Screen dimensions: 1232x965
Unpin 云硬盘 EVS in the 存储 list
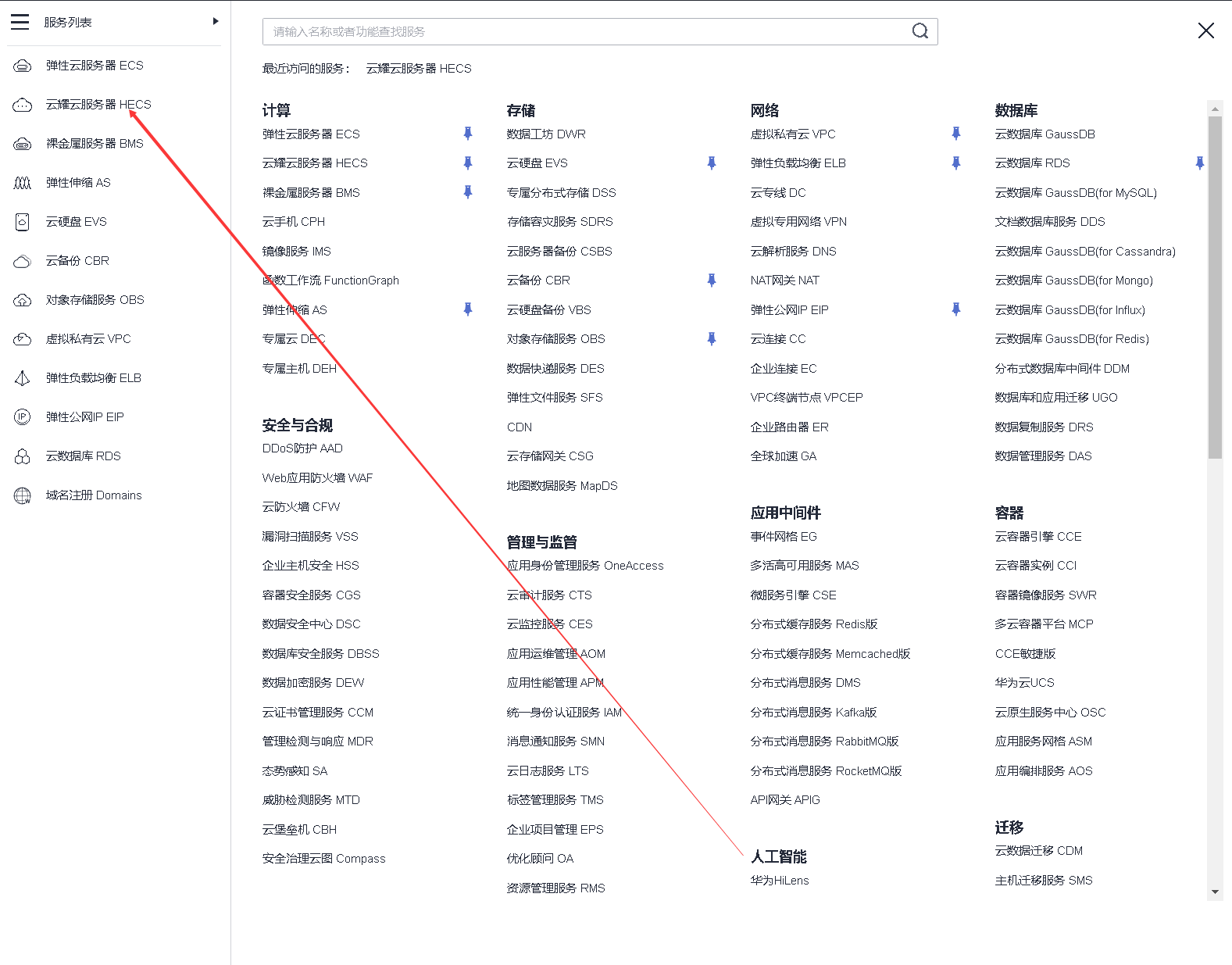[712, 163]
